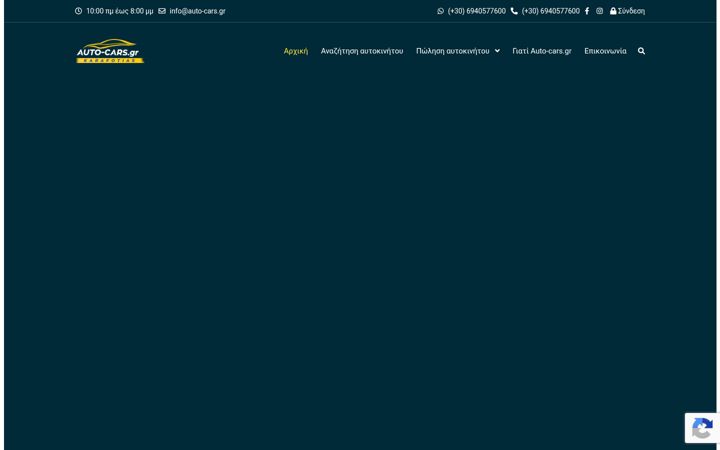Click the search magnifier icon
720x450 pixels.
(x=641, y=51)
